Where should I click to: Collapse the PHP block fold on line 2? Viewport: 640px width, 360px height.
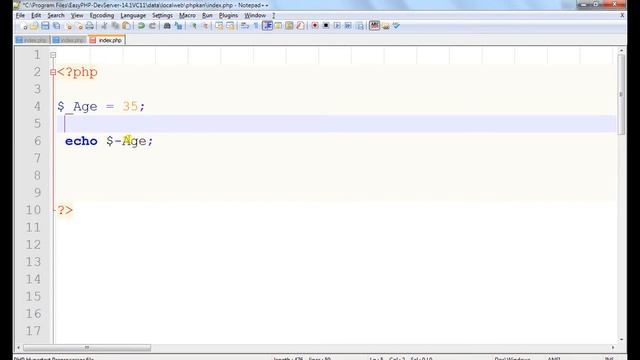click(x=53, y=72)
